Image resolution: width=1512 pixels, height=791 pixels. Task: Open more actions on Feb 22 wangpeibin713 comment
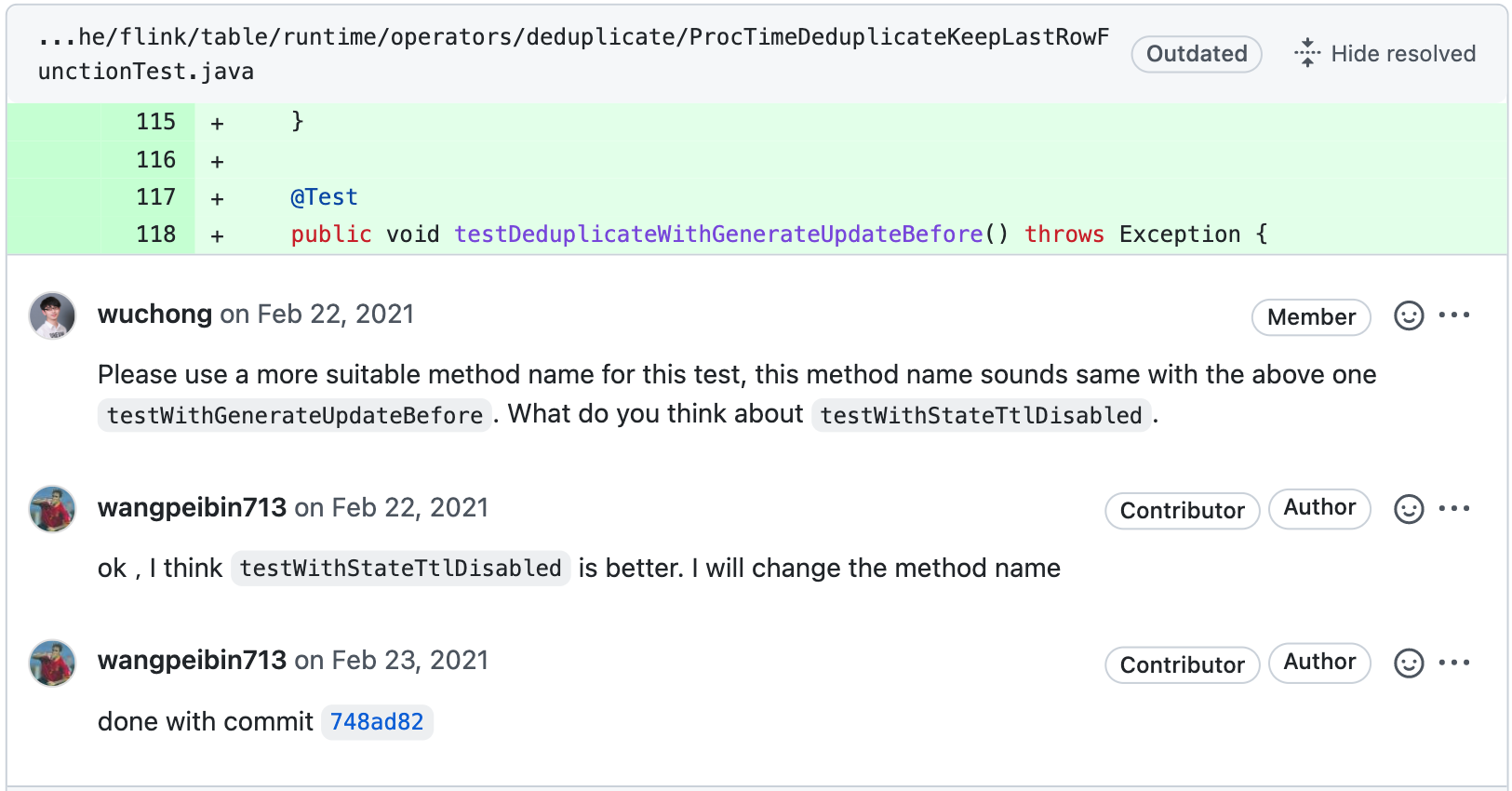pos(1454,508)
